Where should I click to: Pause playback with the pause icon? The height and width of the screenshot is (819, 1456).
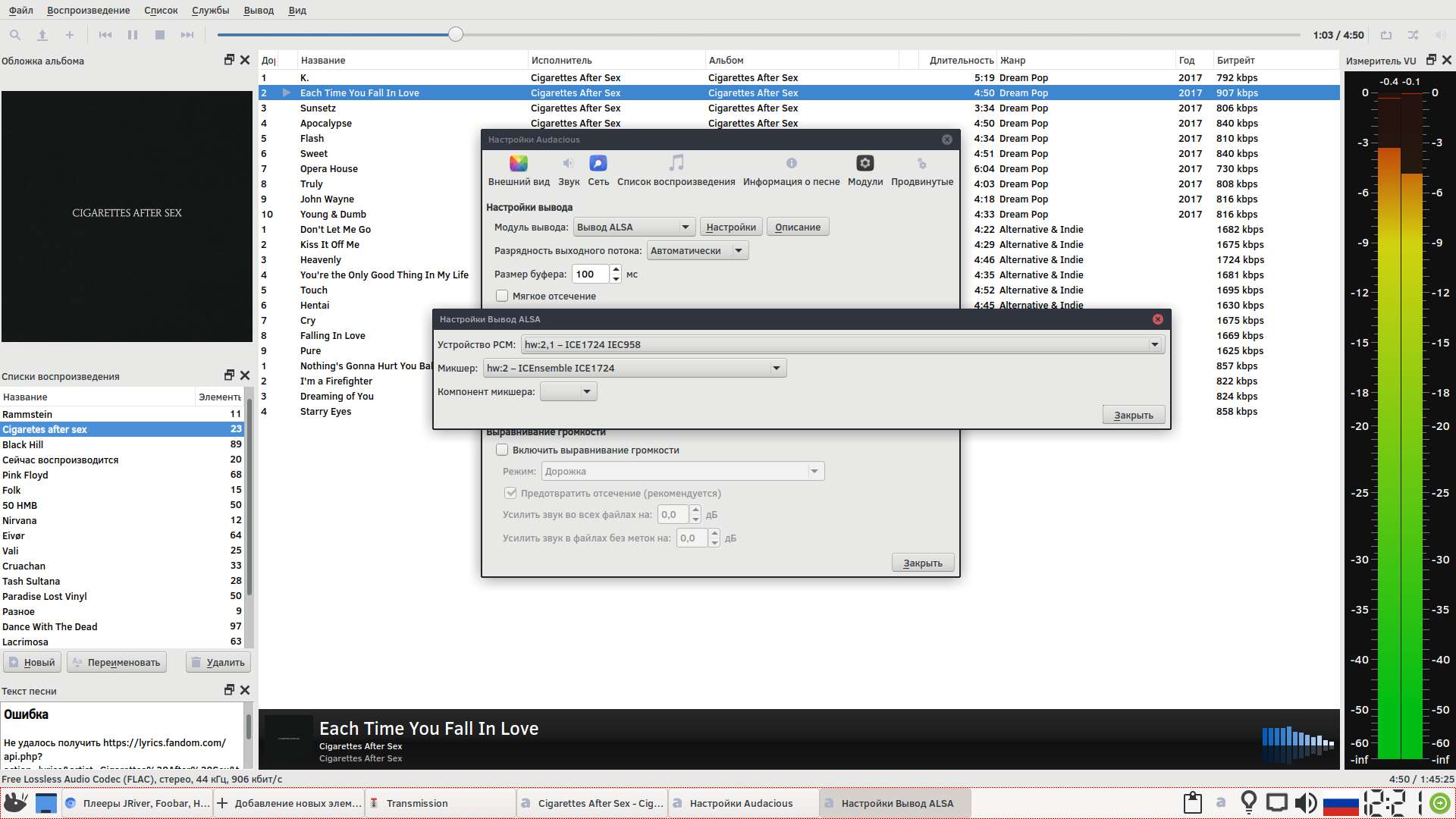(x=133, y=35)
